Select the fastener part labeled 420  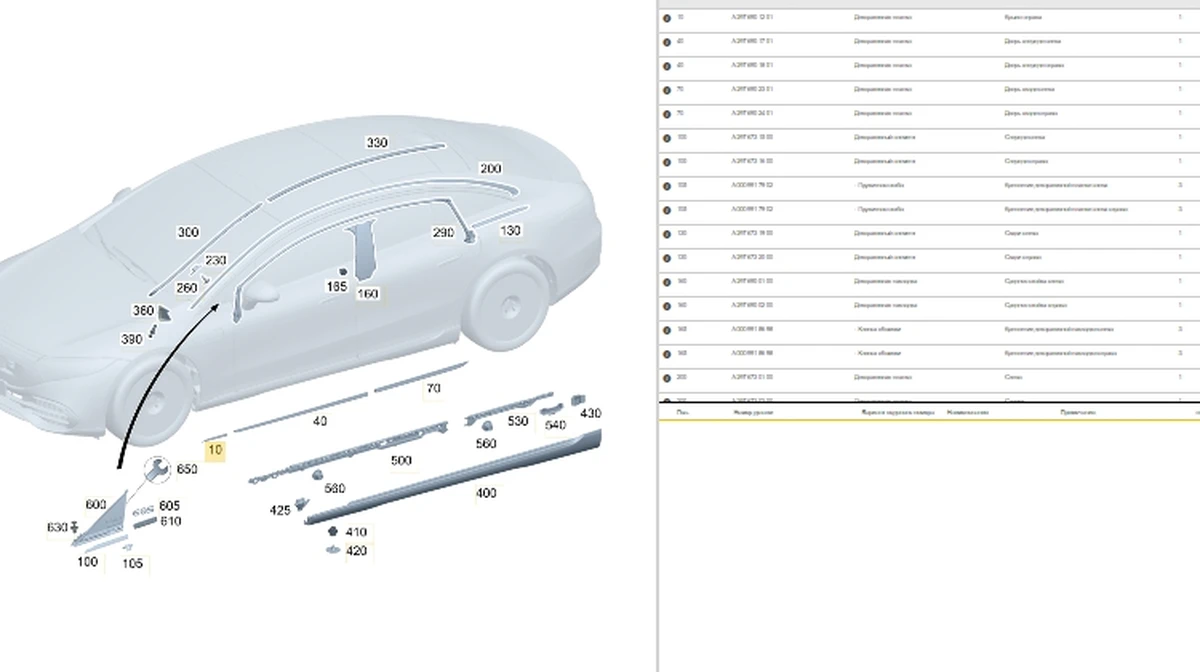coord(331,549)
